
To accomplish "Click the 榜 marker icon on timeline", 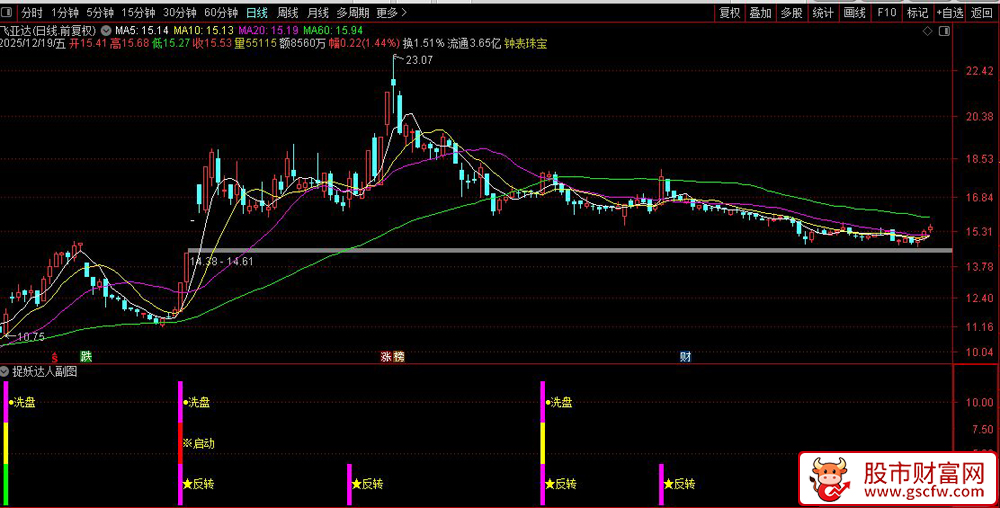I will (x=399, y=356).
